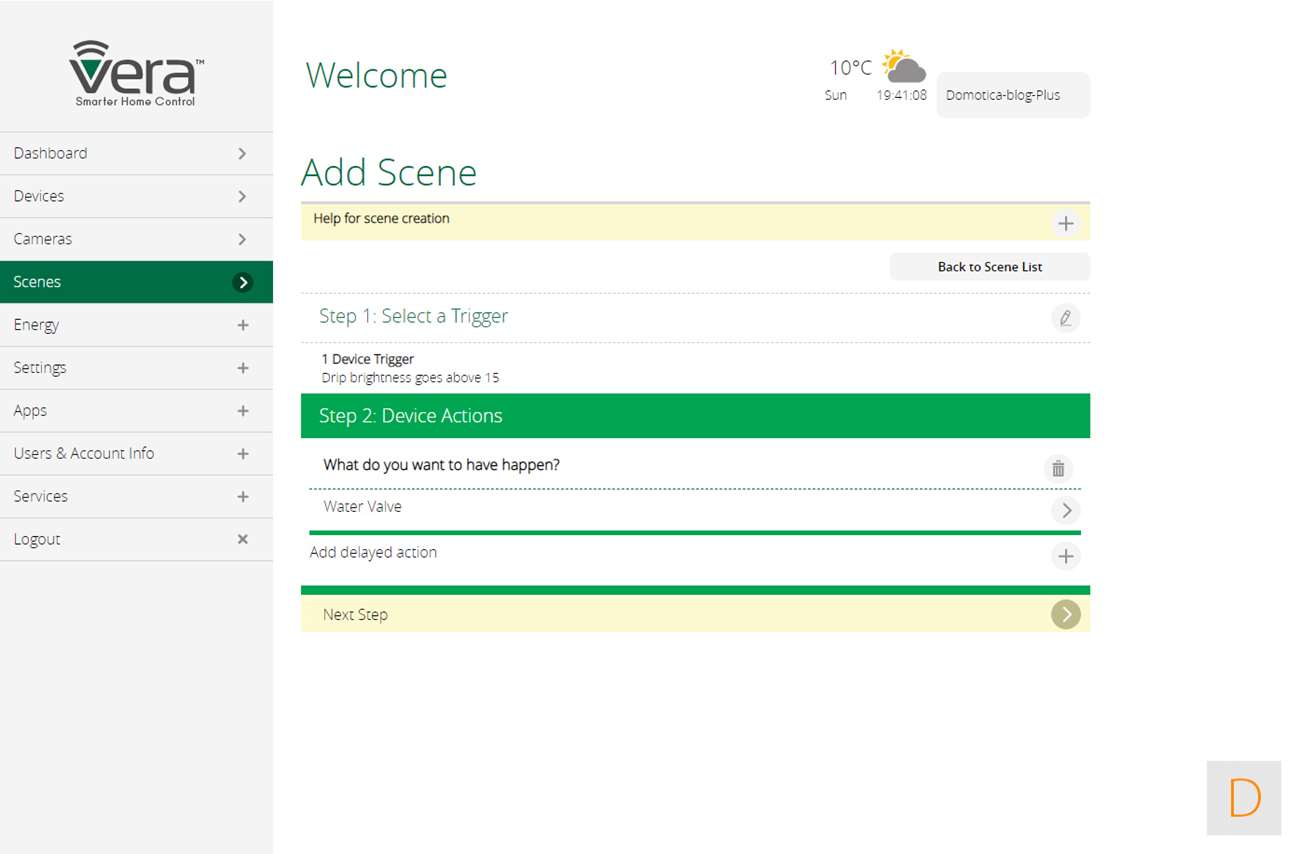Viewport: 1300px width, 854px height.
Task: Click the Domotica-blog-Plus controller button
Action: 1012,95
